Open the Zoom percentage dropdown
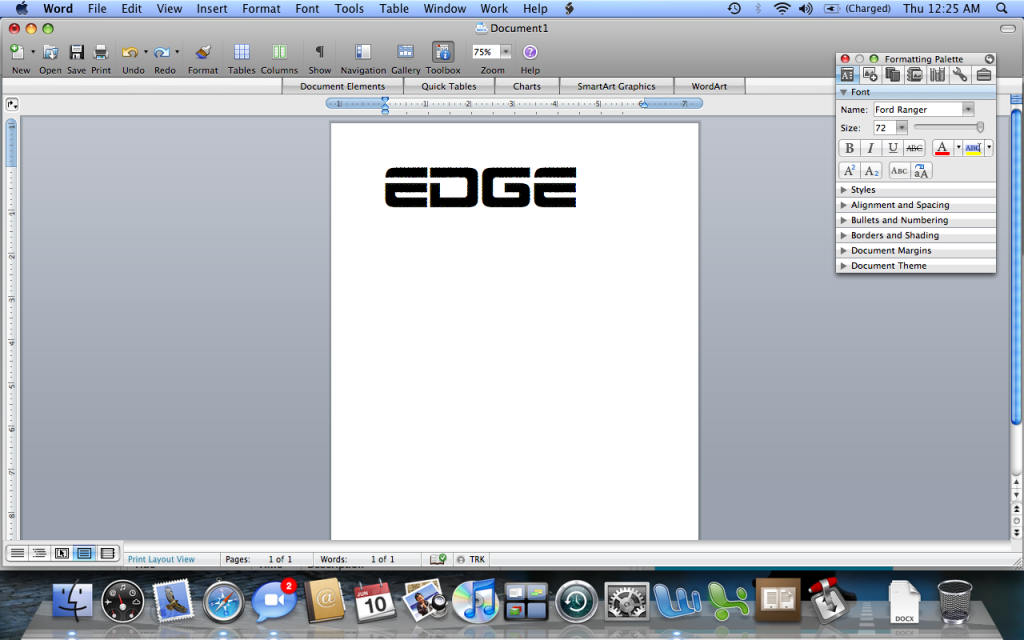 (505, 52)
